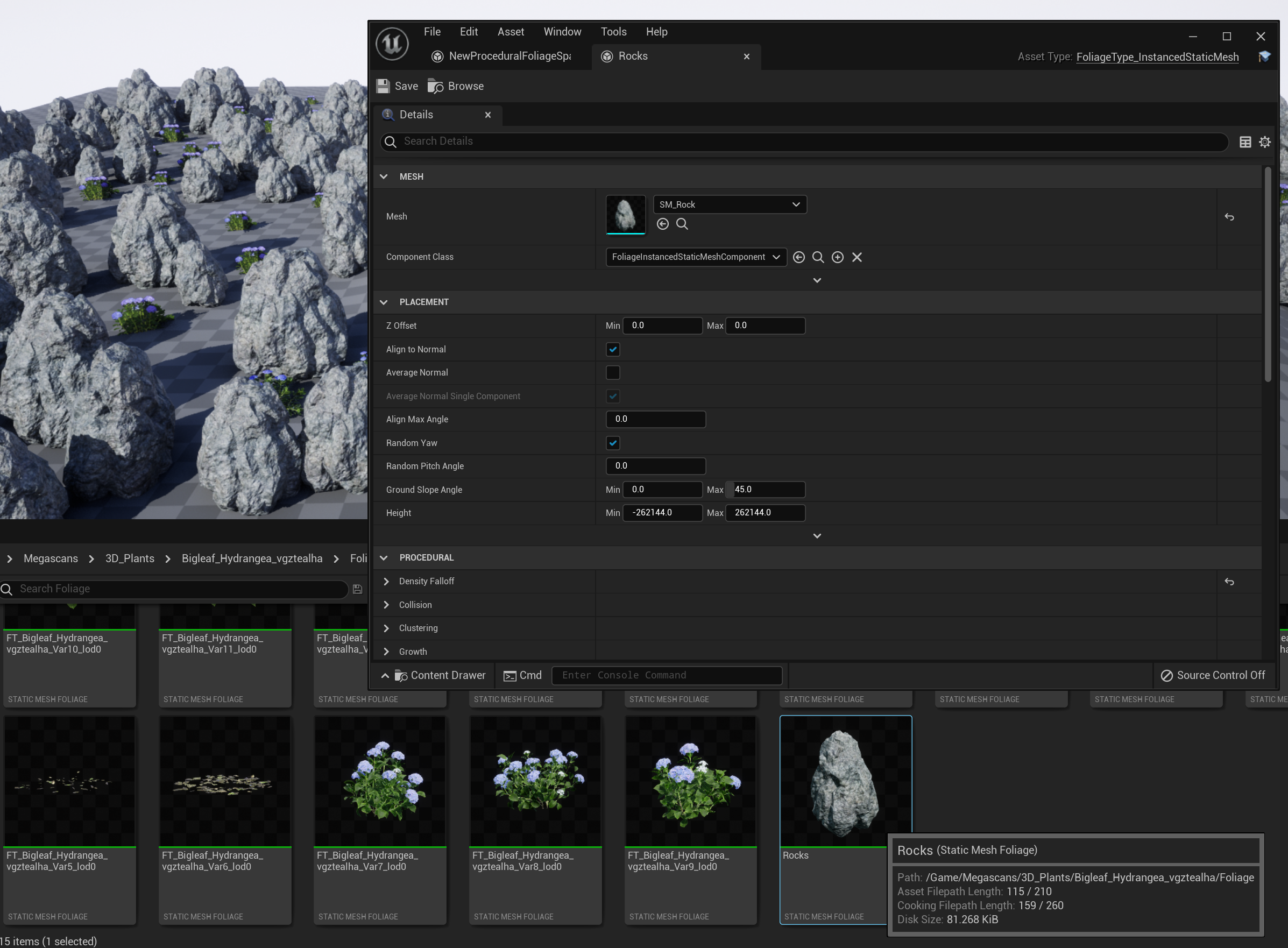Screen dimensions: 1288x948
Task: Browse to SM_Rock using the magnifier icon
Action: [682, 224]
